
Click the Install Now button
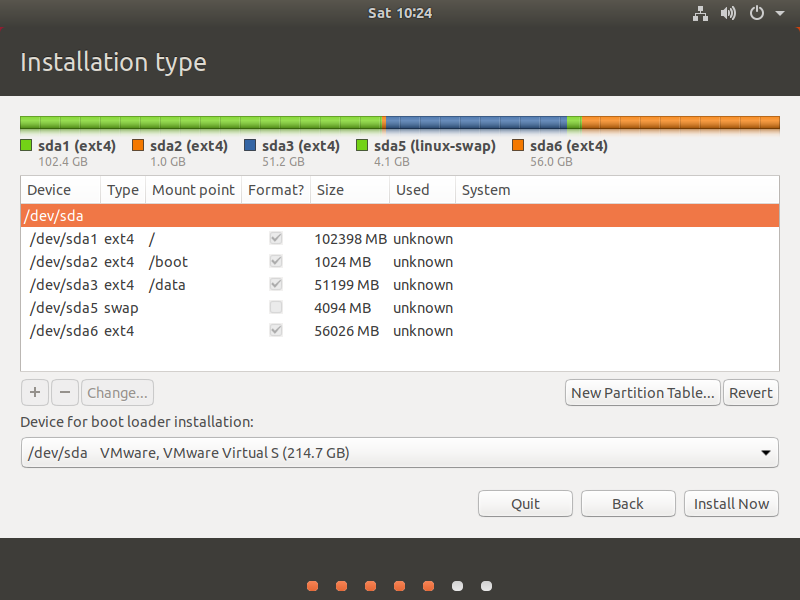[x=731, y=503]
